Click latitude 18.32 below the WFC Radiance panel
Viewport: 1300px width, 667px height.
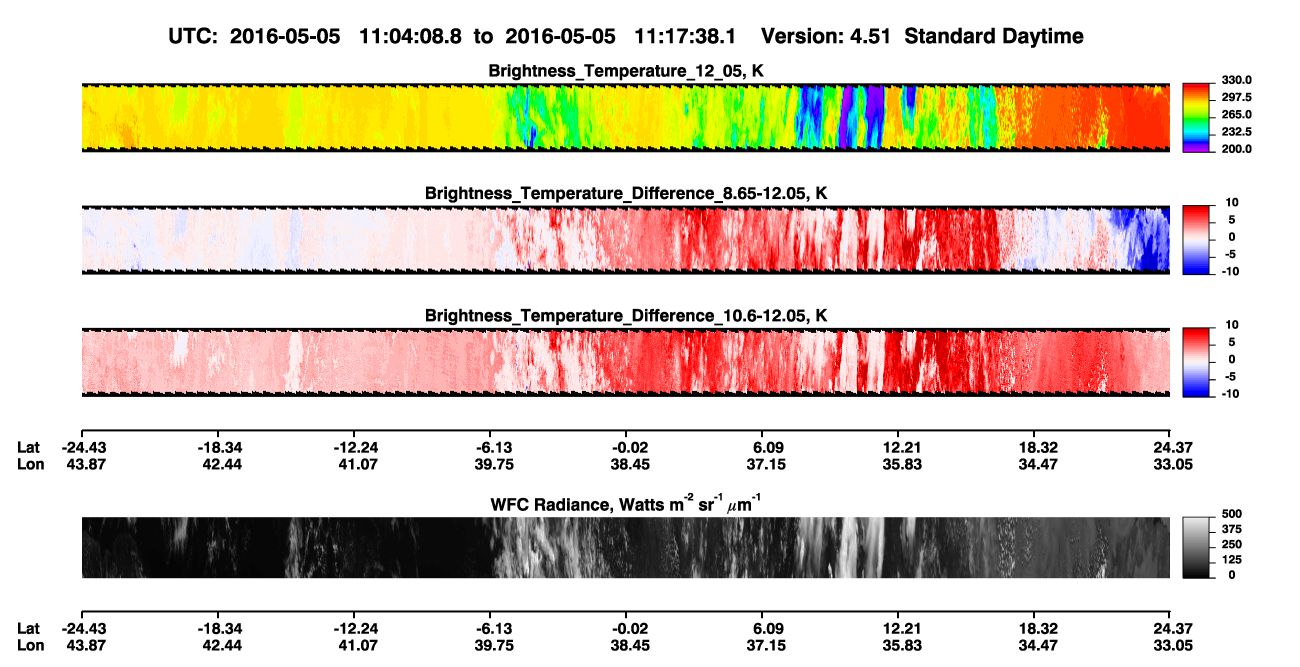(x=1037, y=628)
